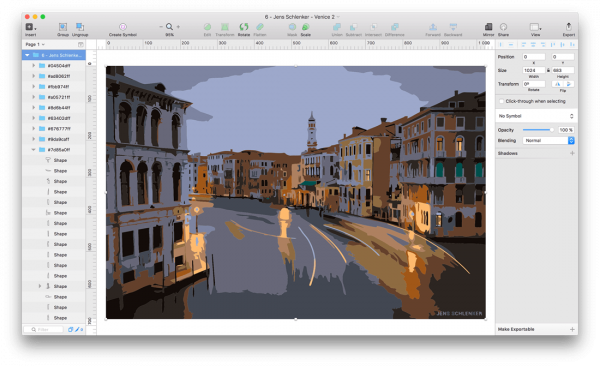Viewport: 600px width, 366px height.
Task: Click the Rotate transform field
Action: point(534,84)
